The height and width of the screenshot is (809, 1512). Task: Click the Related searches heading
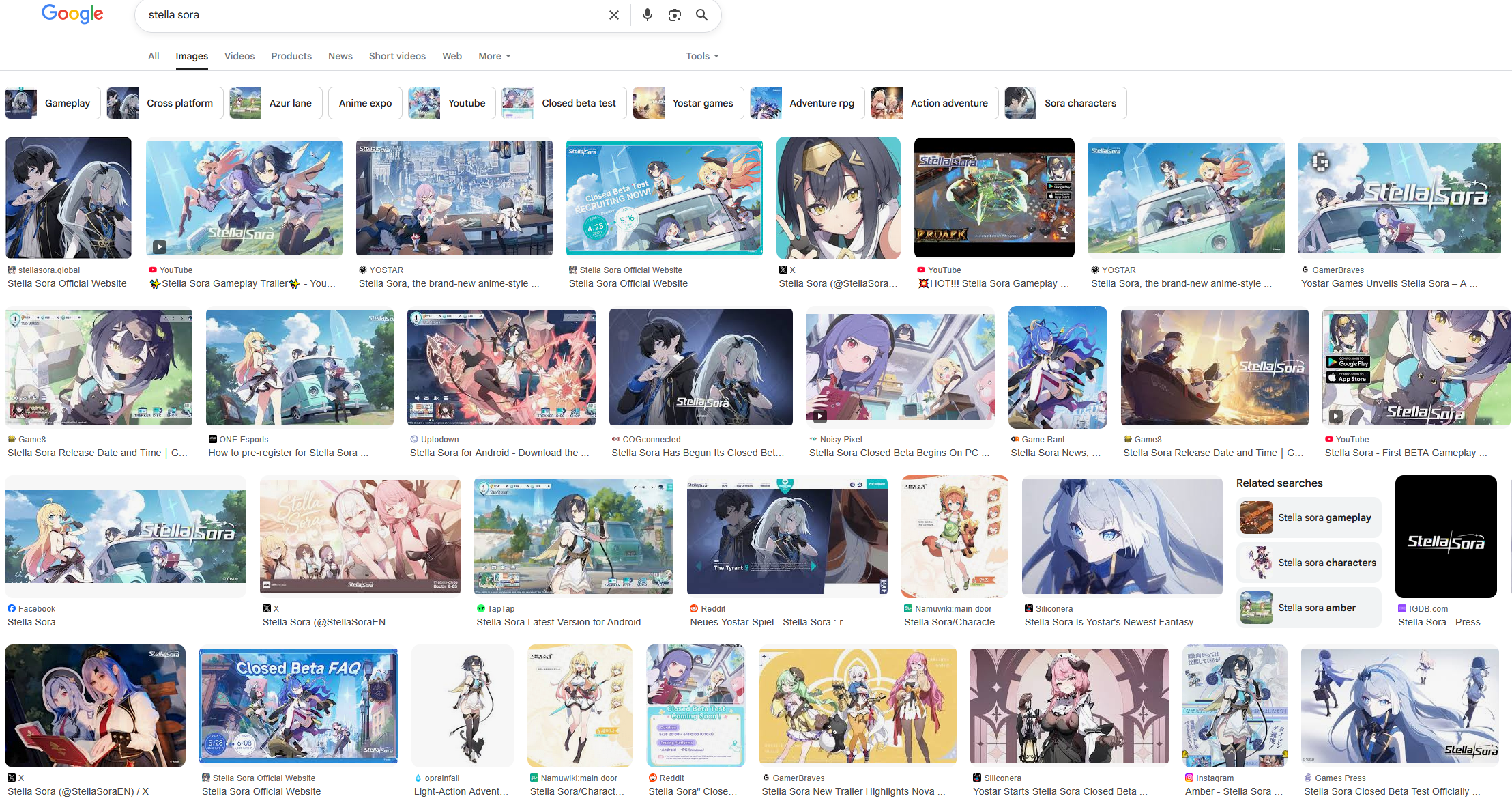(1279, 483)
